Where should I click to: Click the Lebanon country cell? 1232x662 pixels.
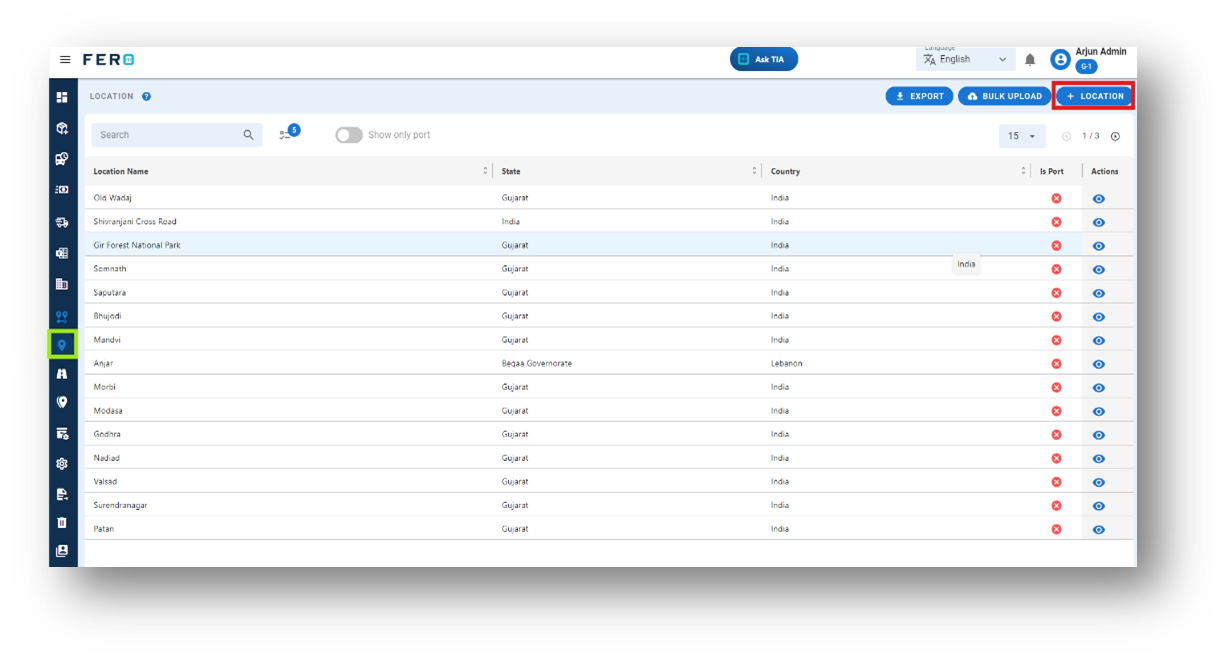787,363
